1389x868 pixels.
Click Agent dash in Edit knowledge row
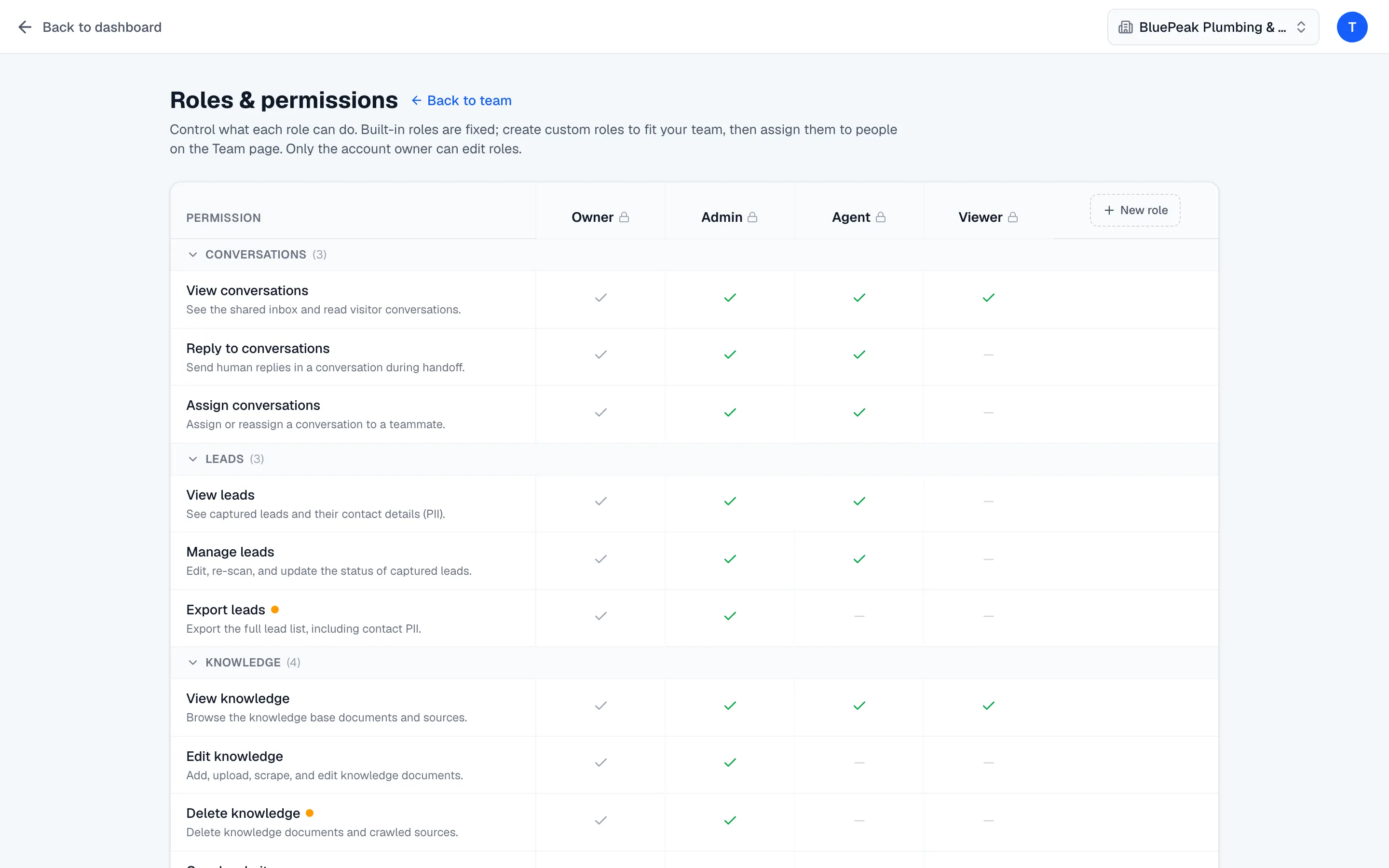(858, 762)
